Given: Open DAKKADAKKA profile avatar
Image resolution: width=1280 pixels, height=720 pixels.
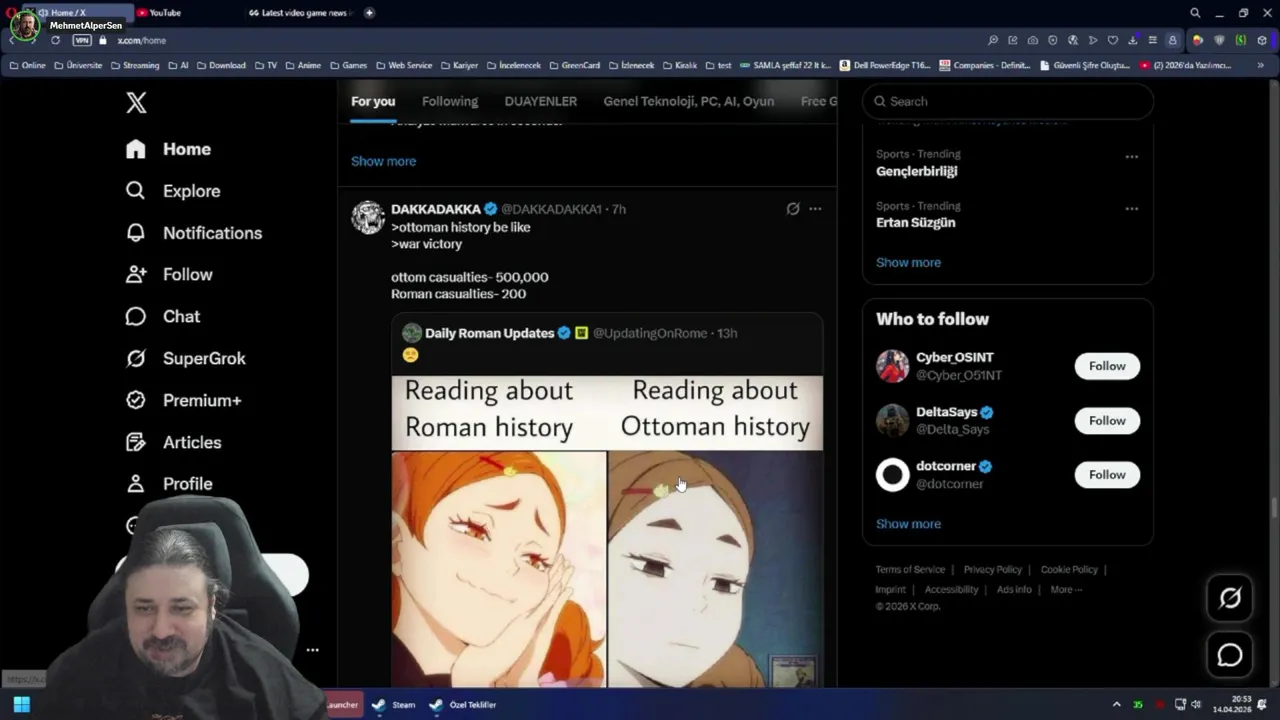Looking at the screenshot, I should click(368, 217).
